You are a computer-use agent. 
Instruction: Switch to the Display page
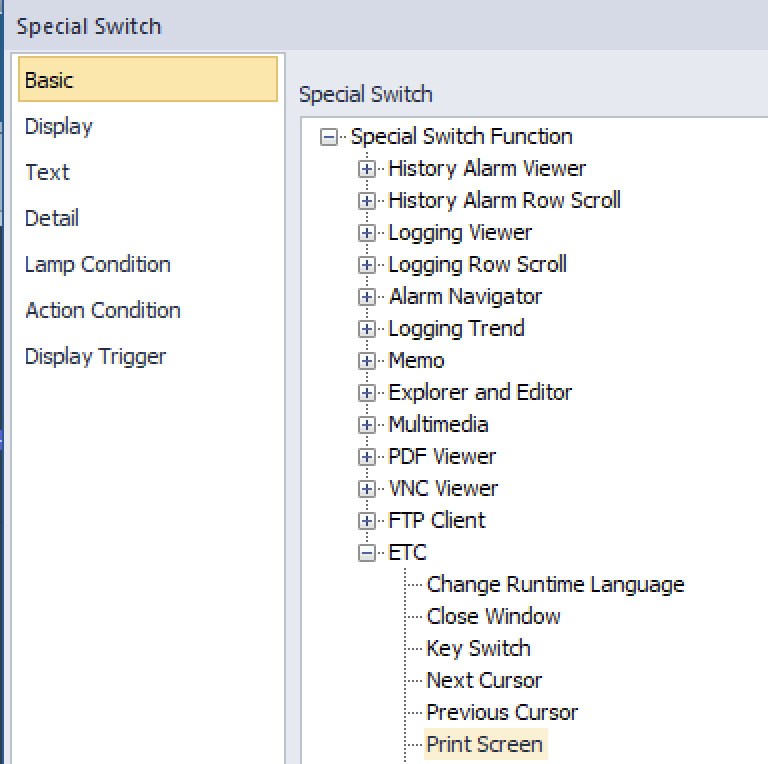tap(59, 126)
